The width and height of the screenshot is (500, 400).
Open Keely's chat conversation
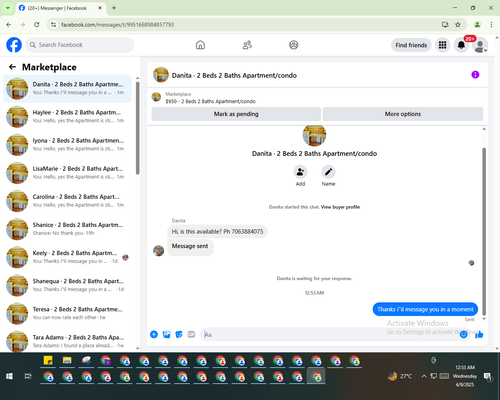coord(67,257)
